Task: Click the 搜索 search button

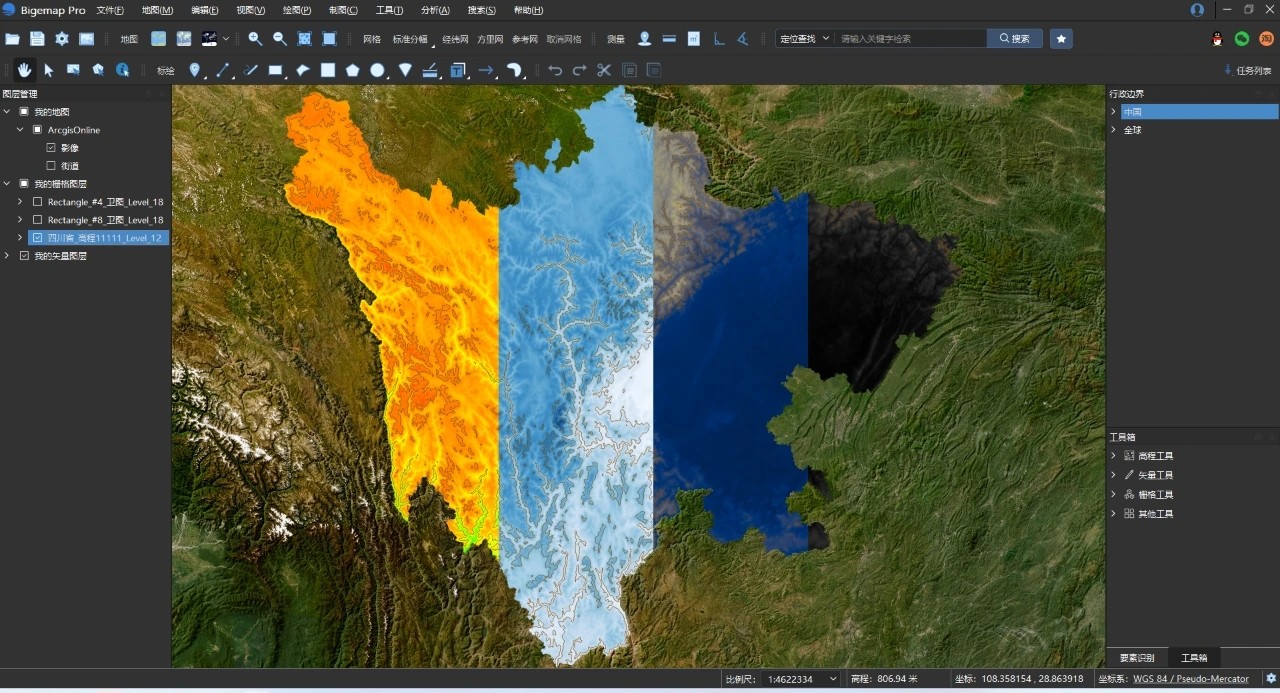Action: (1014, 38)
